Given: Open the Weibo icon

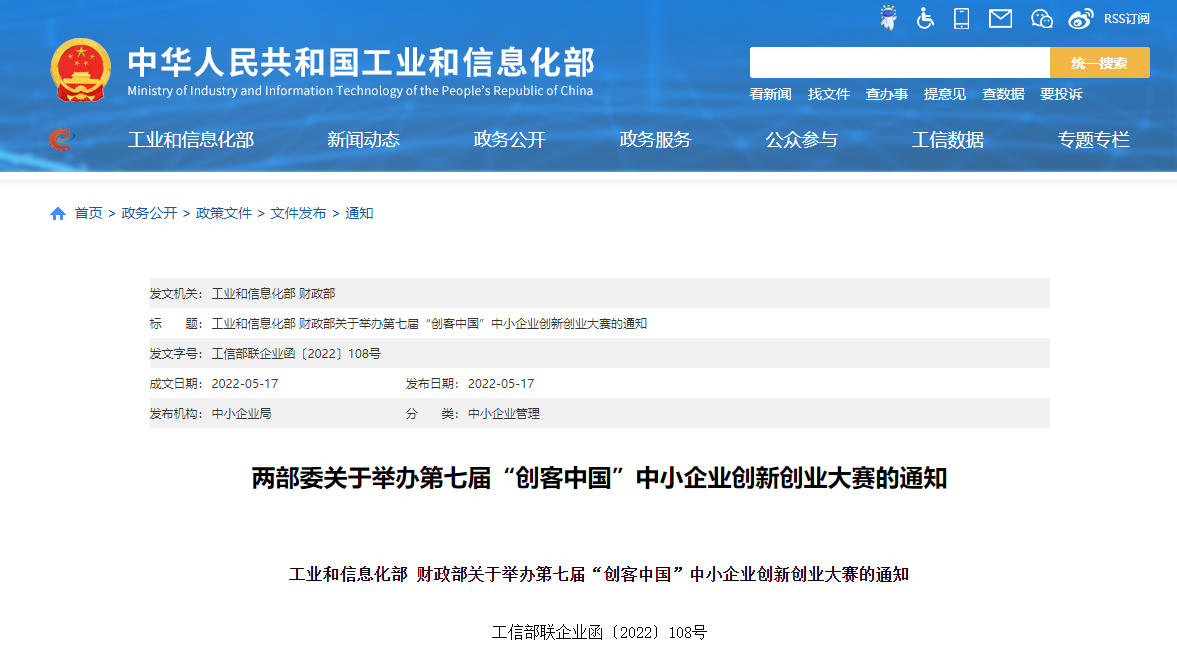Looking at the screenshot, I should pyautogui.click(x=1080, y=18).
